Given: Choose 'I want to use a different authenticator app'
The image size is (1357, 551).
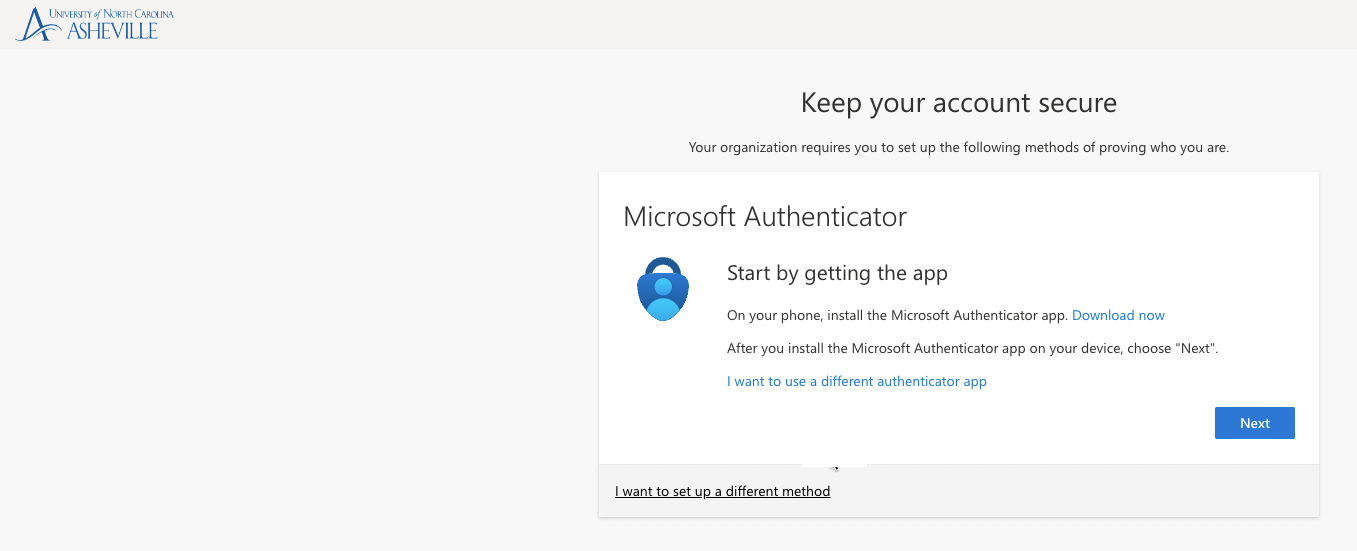Looking at the screenshot, I should [856, 381].
